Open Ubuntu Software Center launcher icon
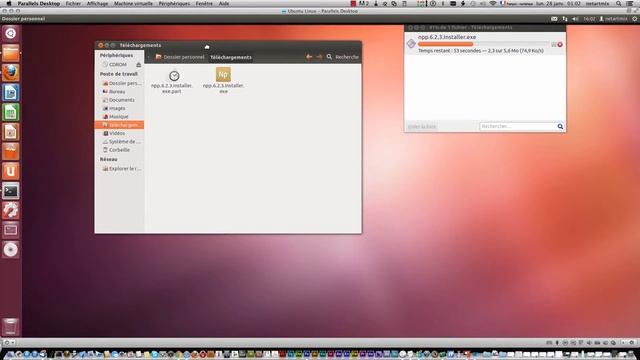 coord(11,151)
